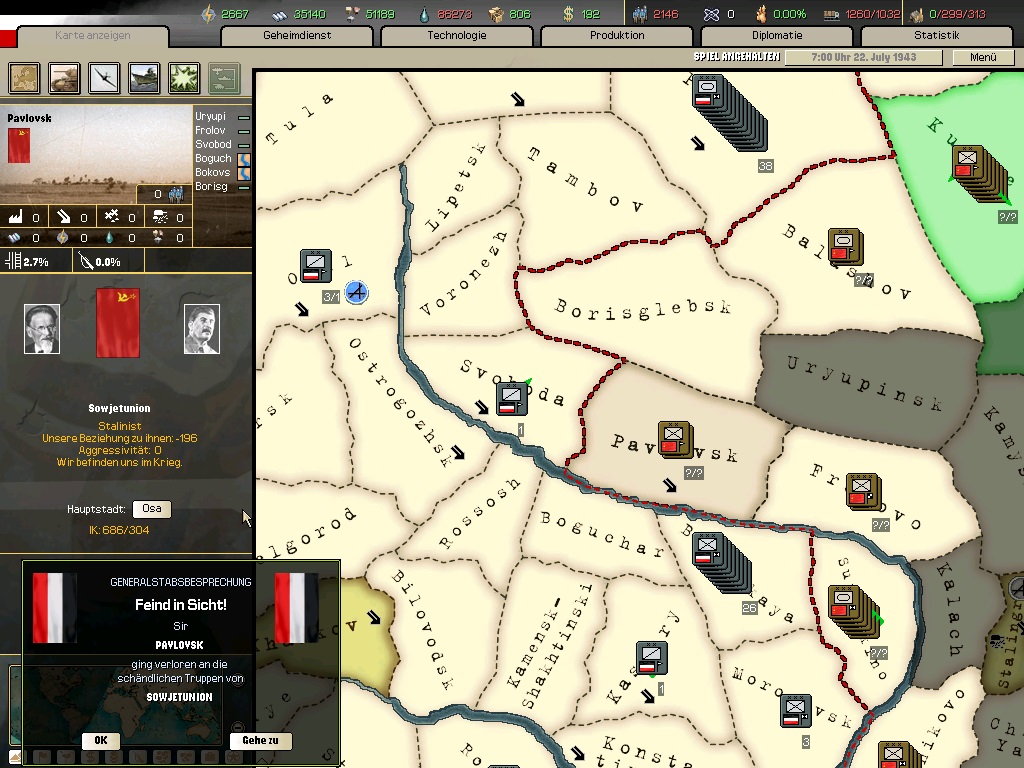Screen dimensions: 1024x768
Task: Open the Statistik tab
Action: click(x=936, y=35)
